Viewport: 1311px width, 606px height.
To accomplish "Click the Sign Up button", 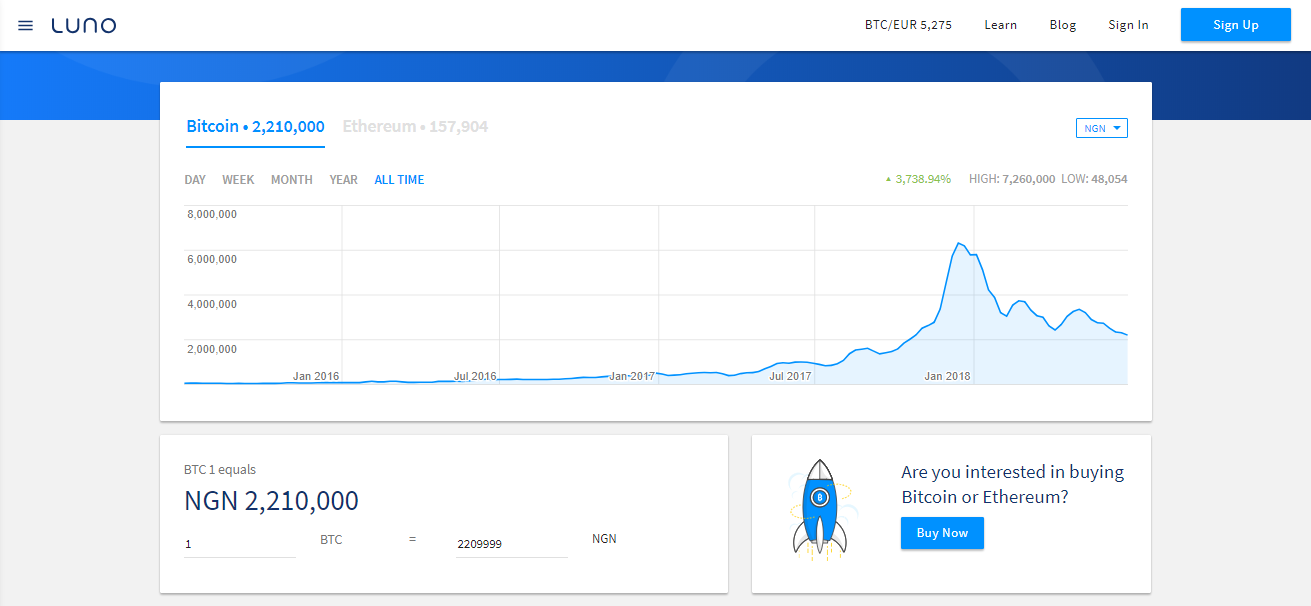I will [1236, 25].
